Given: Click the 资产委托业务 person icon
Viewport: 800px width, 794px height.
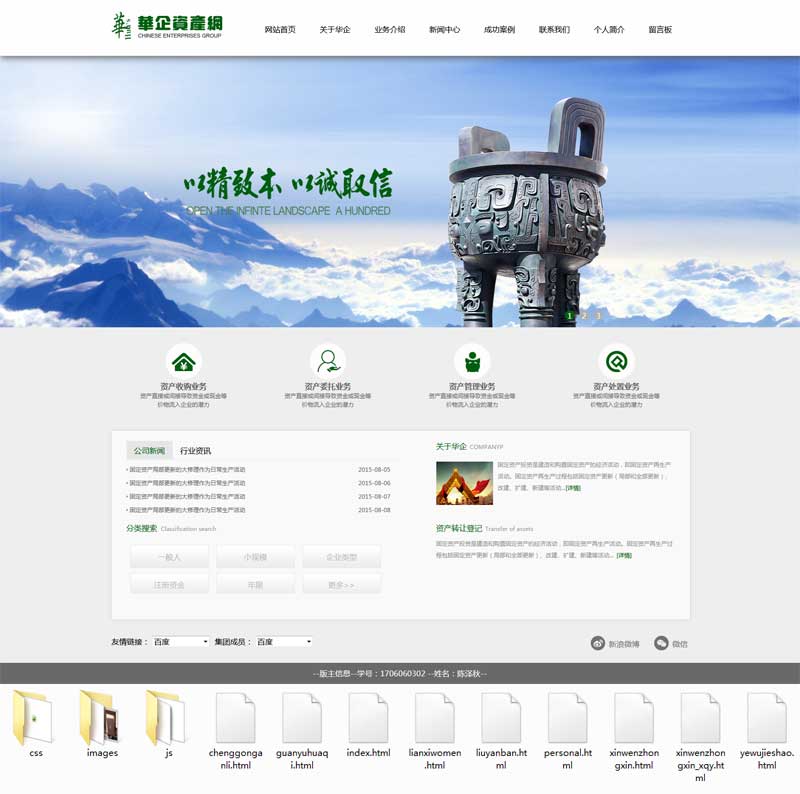Looking at the screenshot, I should click(327, 361).
